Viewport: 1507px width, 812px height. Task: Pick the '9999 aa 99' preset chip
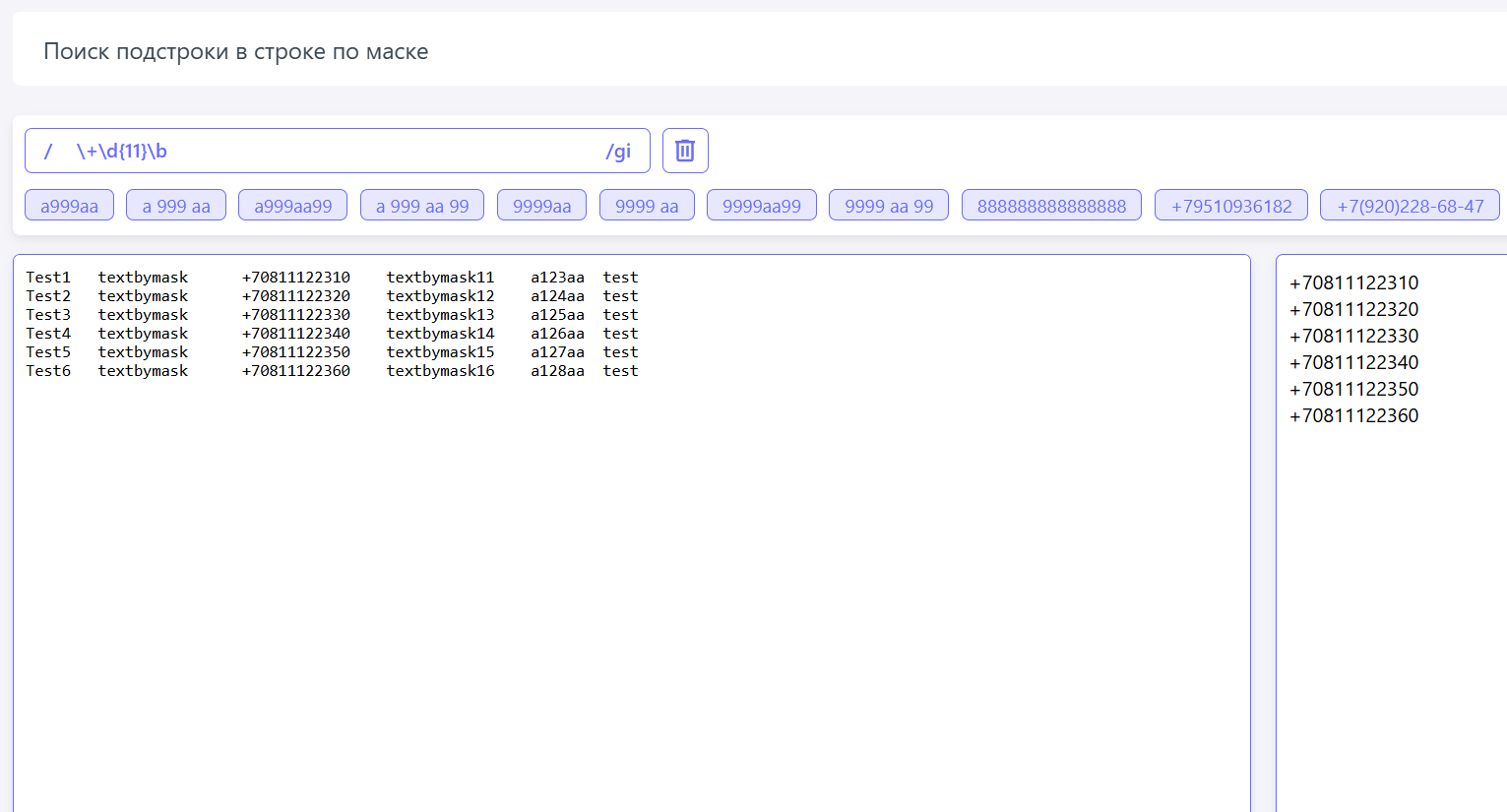pyautogui.click(x=889, y=206)
